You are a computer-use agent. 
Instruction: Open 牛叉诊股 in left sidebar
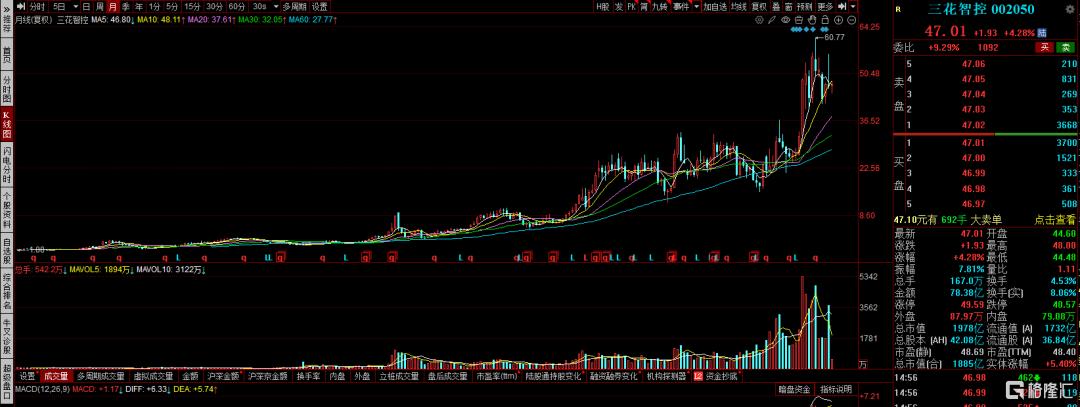tap(7, 335)
